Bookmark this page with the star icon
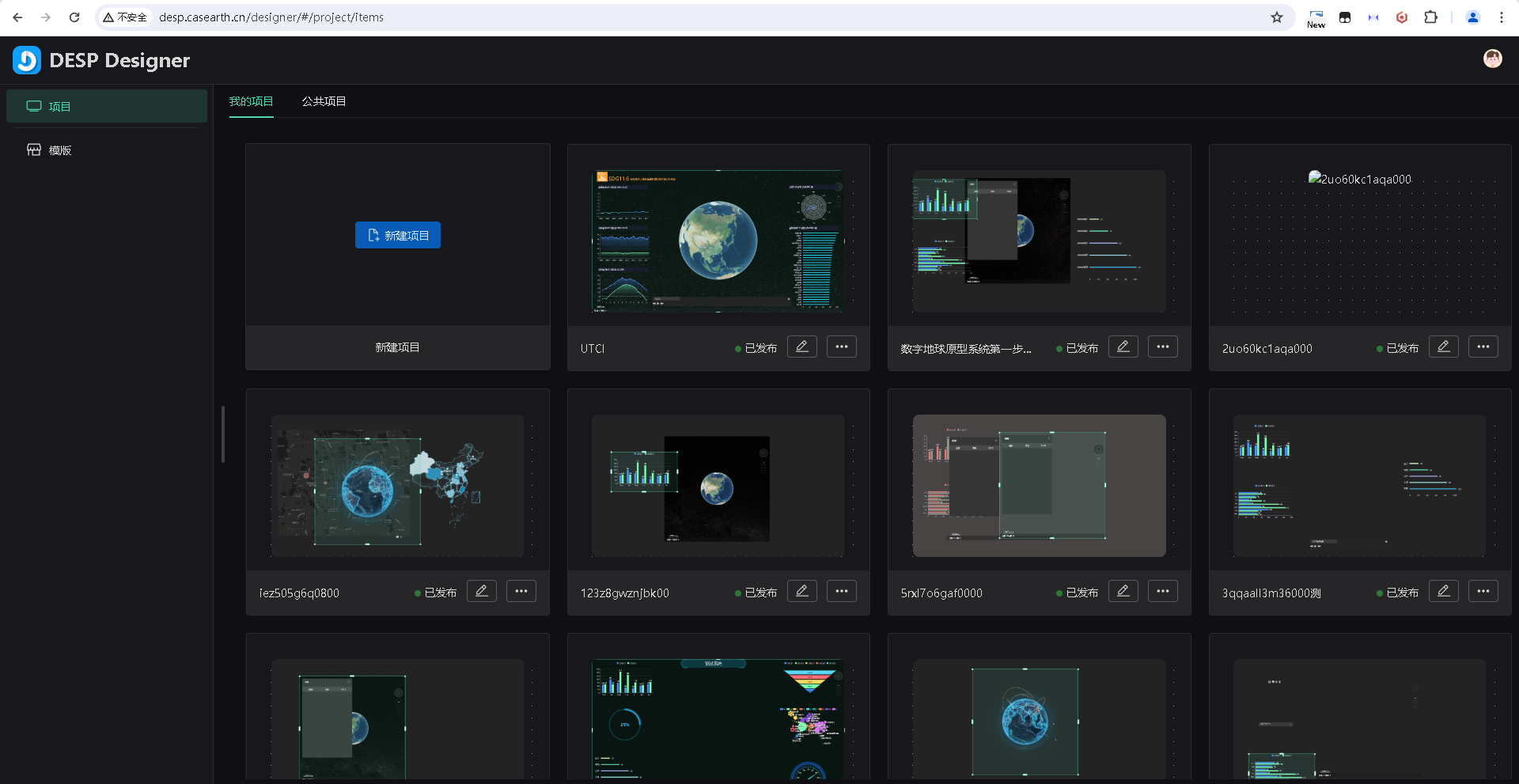This screenshot has width=1519, height=784. click(1276, 17)
